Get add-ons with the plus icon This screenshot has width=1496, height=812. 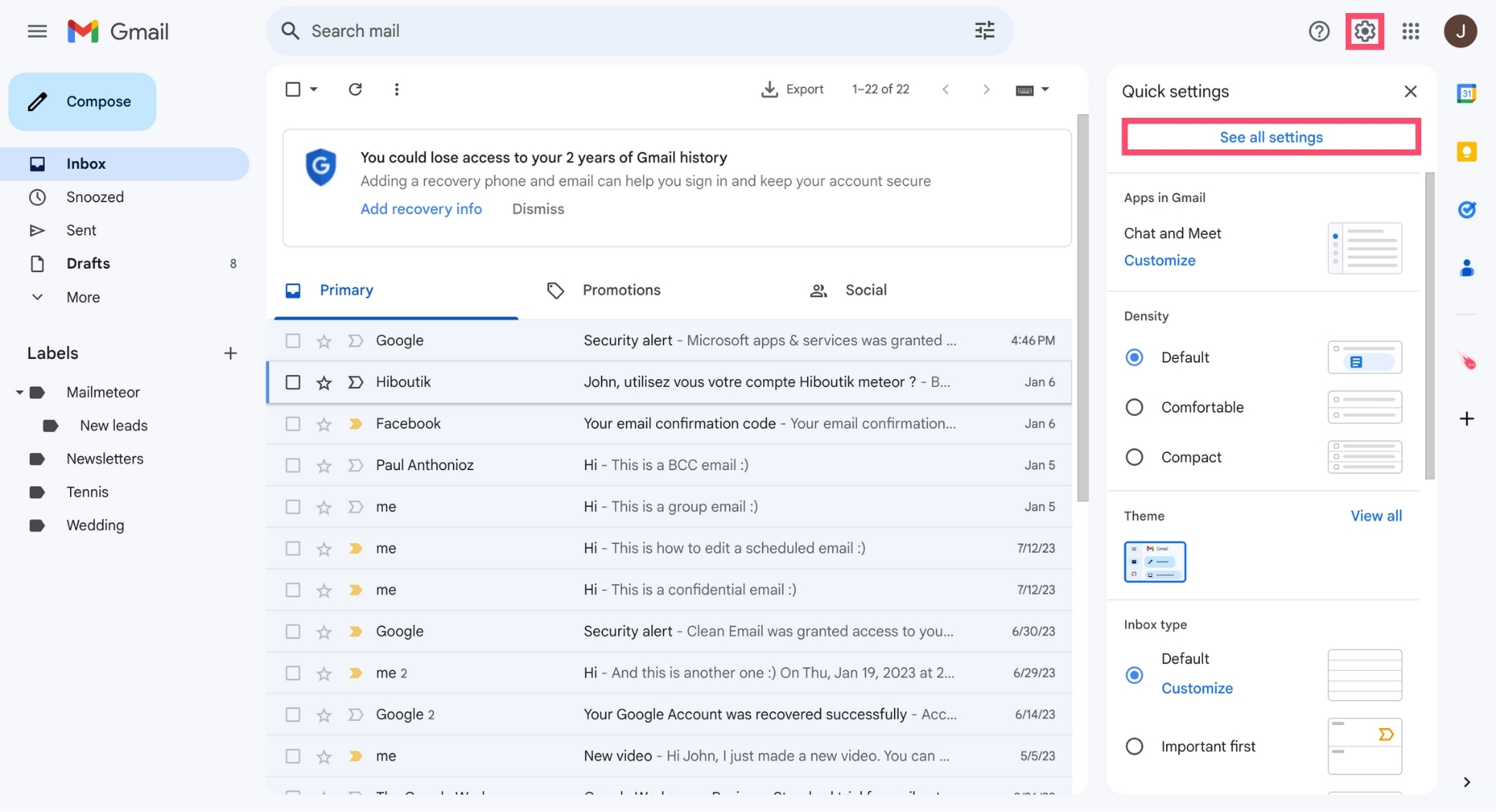pyautogui.click(x=1466, y=418)
